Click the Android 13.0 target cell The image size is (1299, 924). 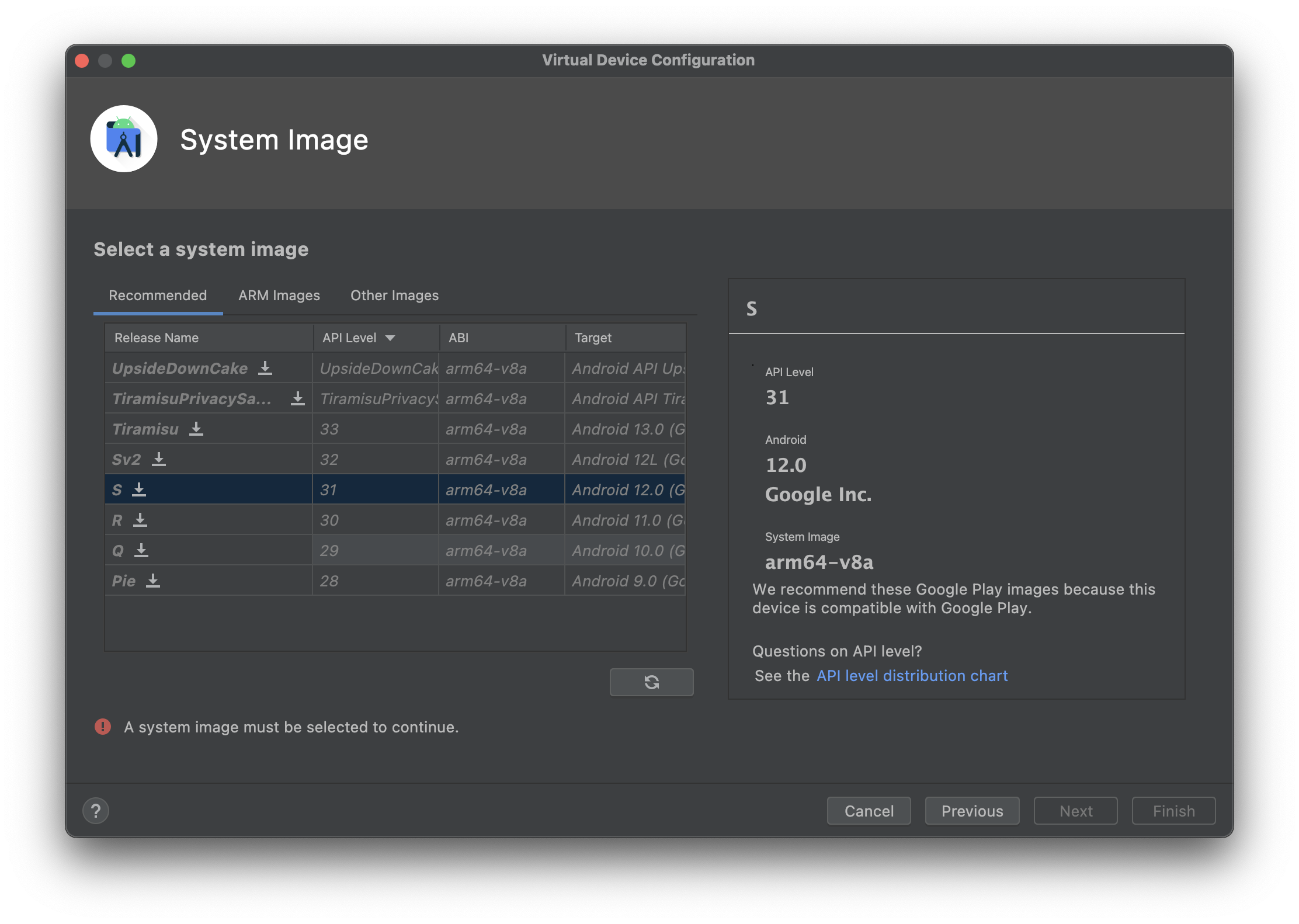tap(626, 429)
